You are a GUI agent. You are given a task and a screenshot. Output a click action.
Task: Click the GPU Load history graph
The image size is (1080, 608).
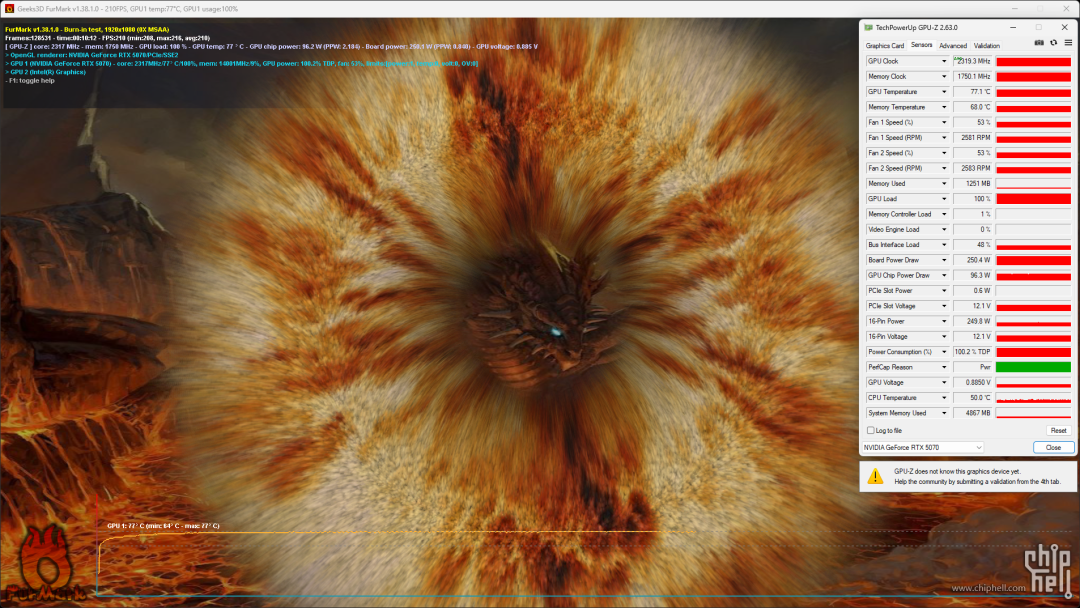[1033, 199]
